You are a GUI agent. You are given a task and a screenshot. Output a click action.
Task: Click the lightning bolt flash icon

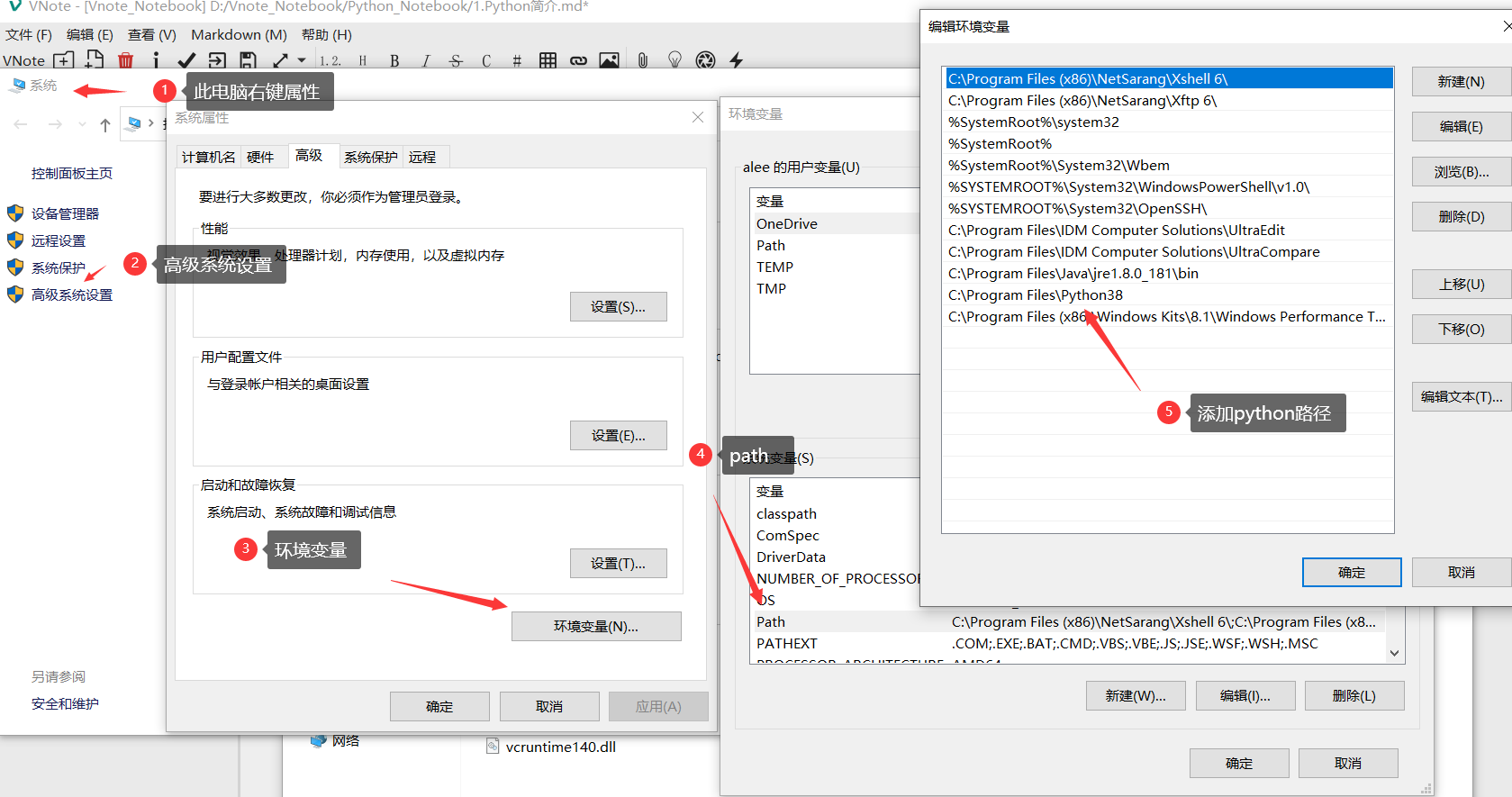(737, 60)
